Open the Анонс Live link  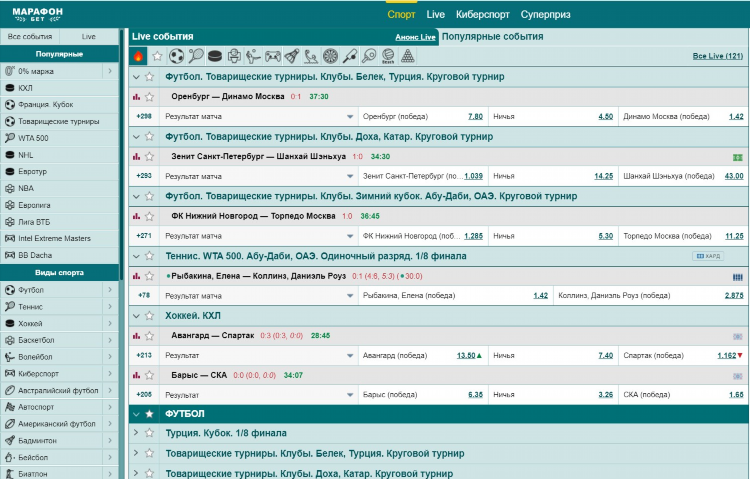click(415, 37)
